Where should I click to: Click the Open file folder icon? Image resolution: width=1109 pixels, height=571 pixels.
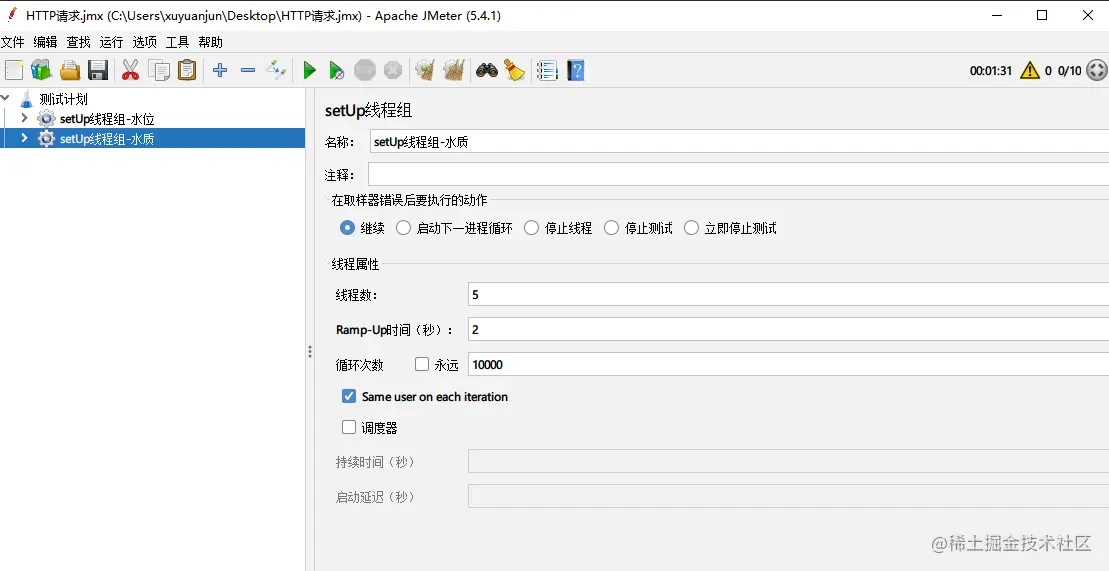click(x=70, y=70)
